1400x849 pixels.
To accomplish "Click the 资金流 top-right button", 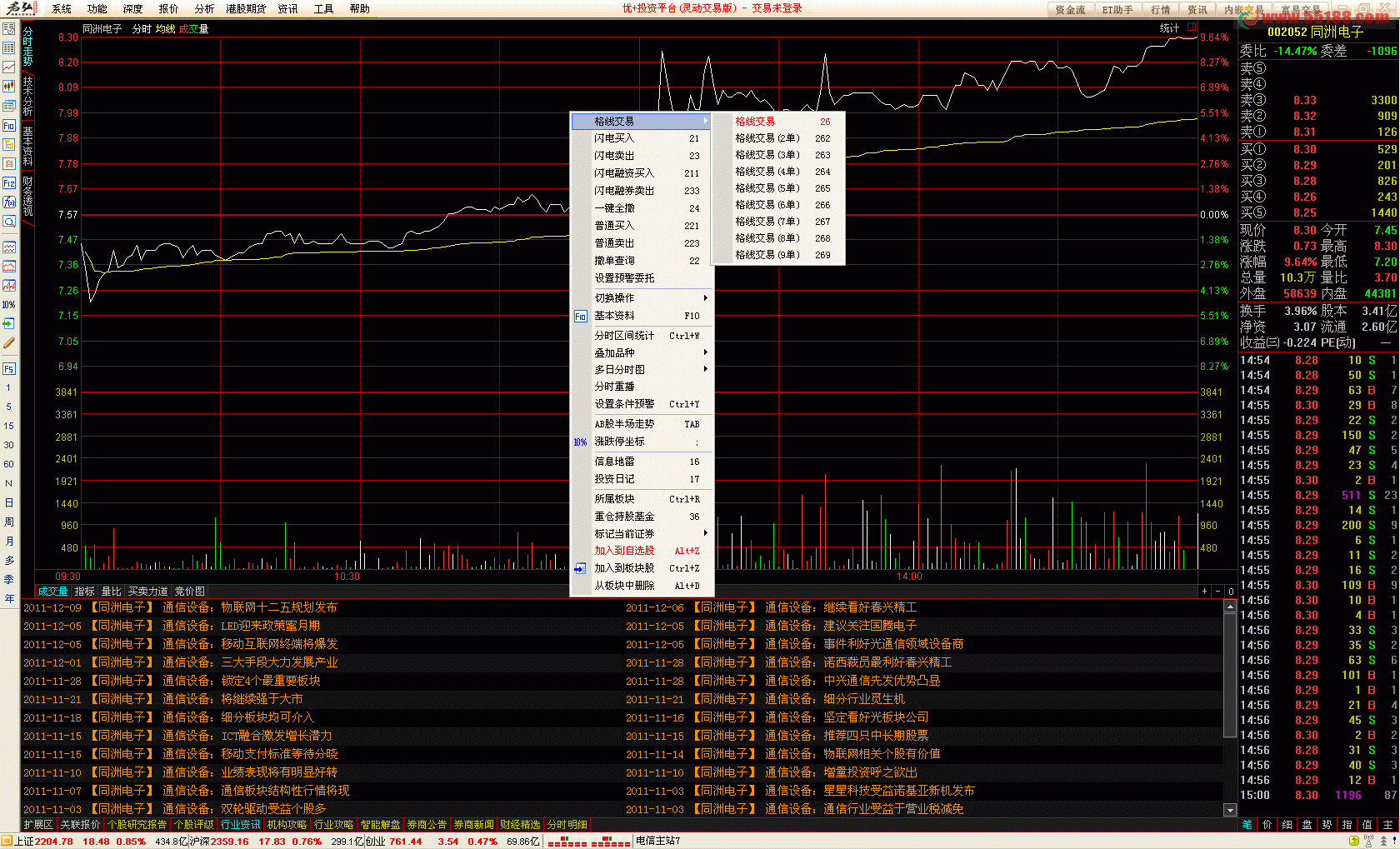I will [1070, 10].
